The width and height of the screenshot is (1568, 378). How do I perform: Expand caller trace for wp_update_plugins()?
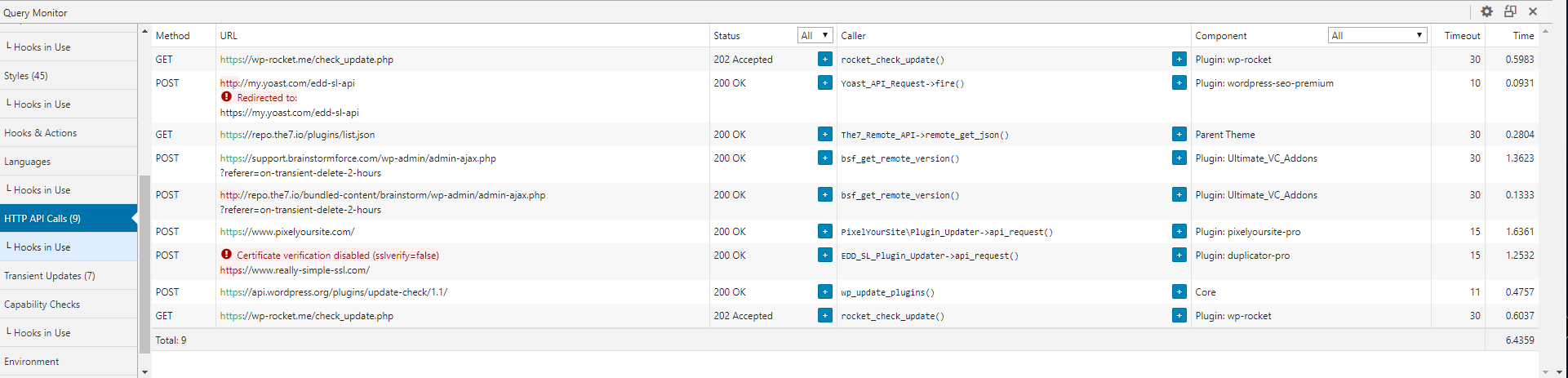(x=1179, y=292)
